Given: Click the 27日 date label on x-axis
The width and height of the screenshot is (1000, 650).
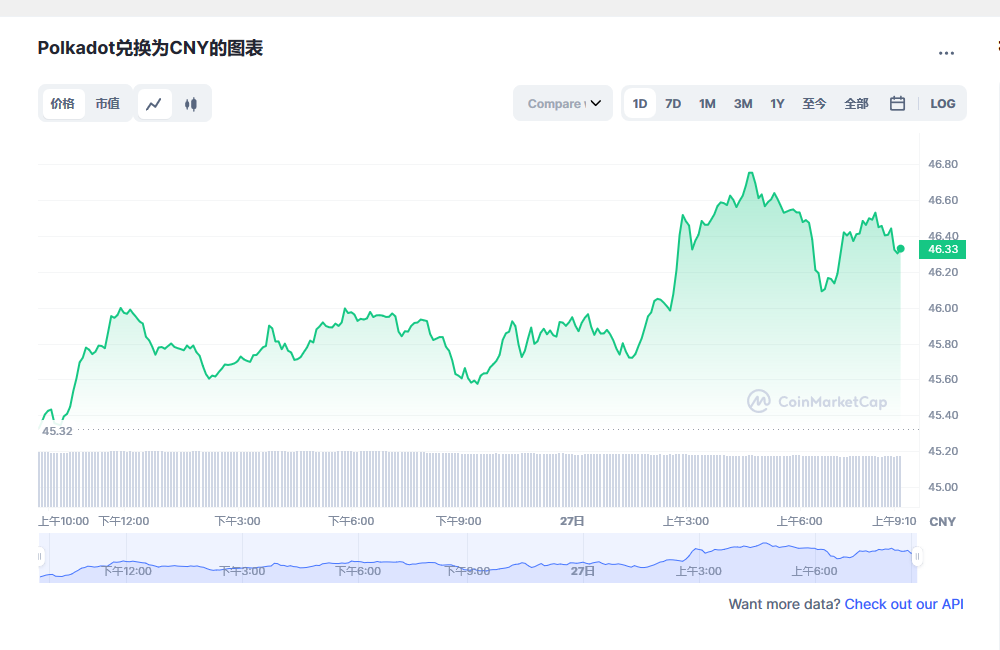Looking at the screenshot, I should [572, 521].
